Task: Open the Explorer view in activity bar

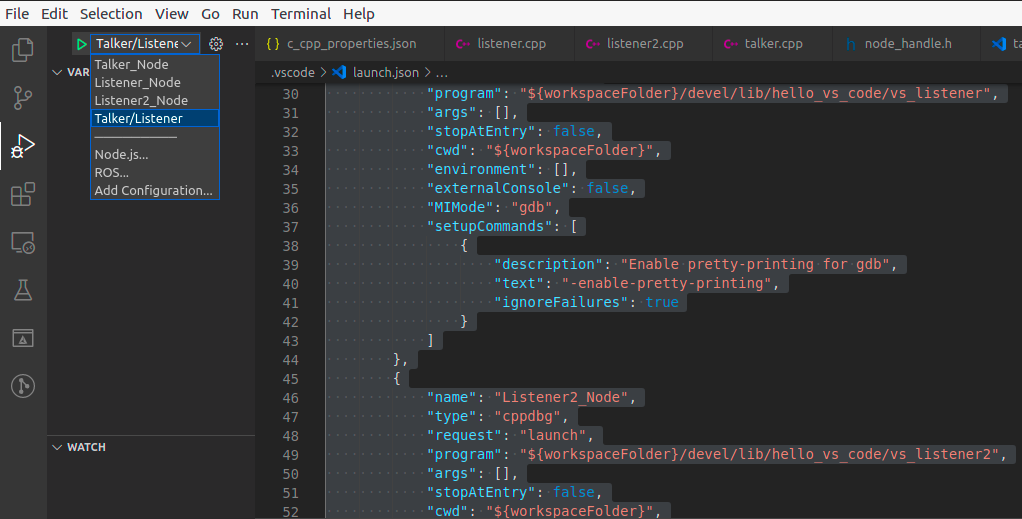Action: pos(23,50)
